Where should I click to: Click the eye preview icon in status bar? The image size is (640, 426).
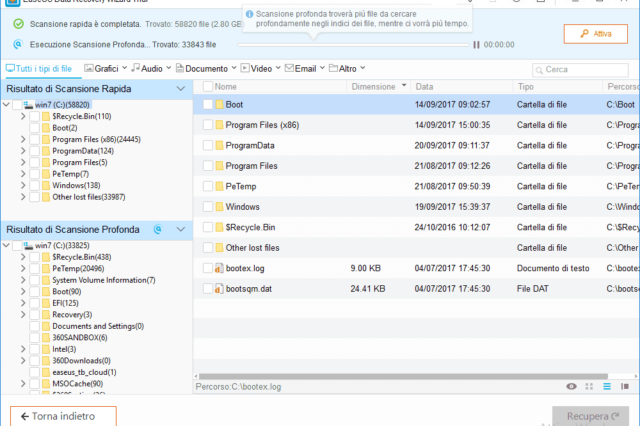pyautogui.click(x=571, y=386)
